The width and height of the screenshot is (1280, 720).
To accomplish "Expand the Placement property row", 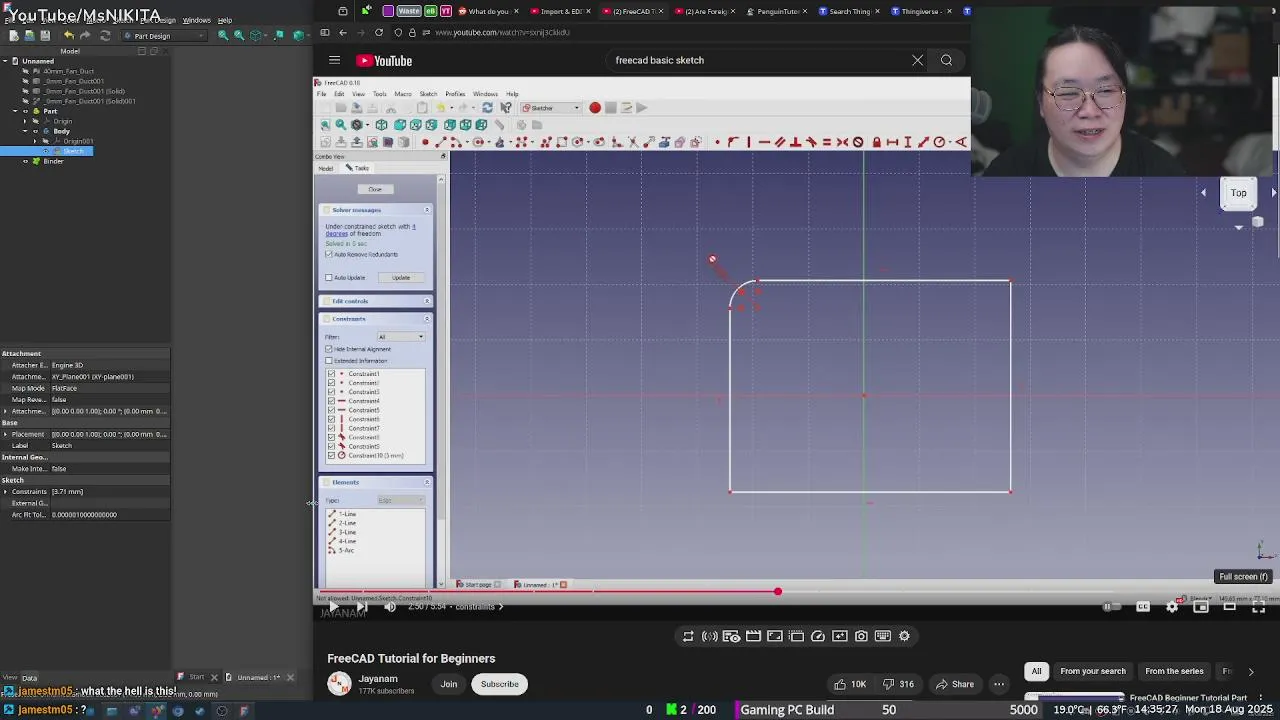I will click(x=6, y=434).
